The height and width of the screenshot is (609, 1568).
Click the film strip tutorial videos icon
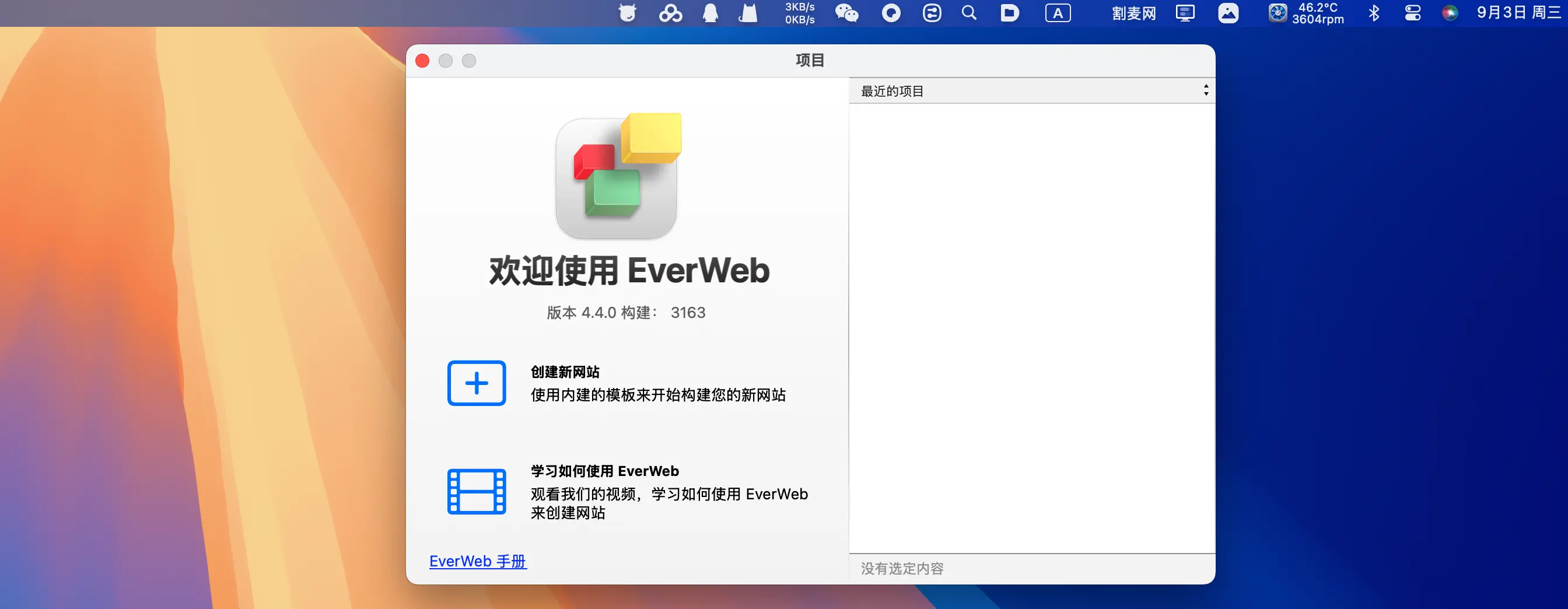click(477, 492)
